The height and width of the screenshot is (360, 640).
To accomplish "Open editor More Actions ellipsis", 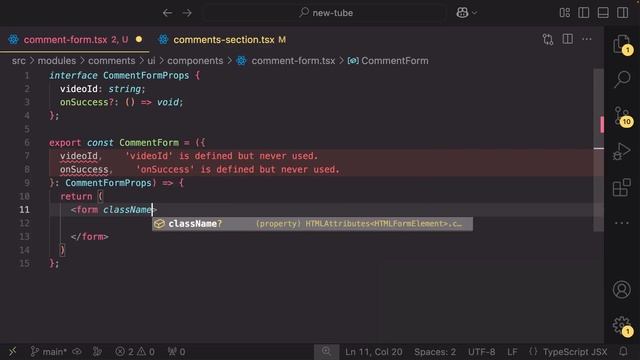I will [x=587, y=39].
